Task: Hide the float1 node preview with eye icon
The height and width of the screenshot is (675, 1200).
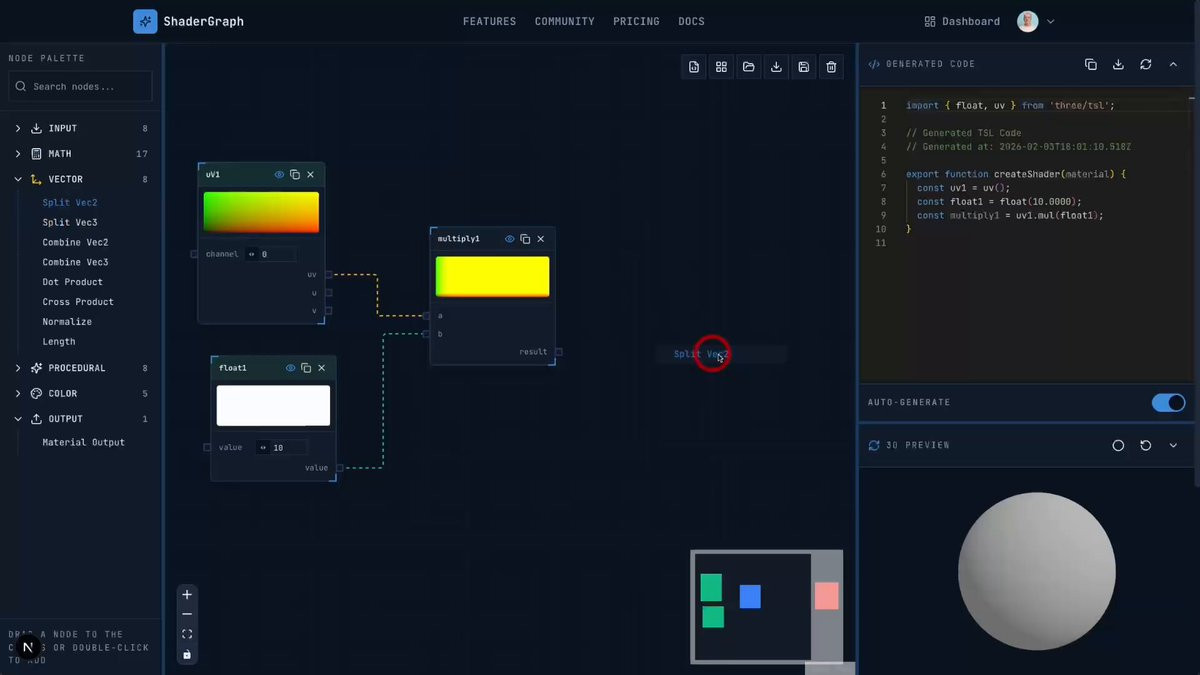Action: click(290, 368)
